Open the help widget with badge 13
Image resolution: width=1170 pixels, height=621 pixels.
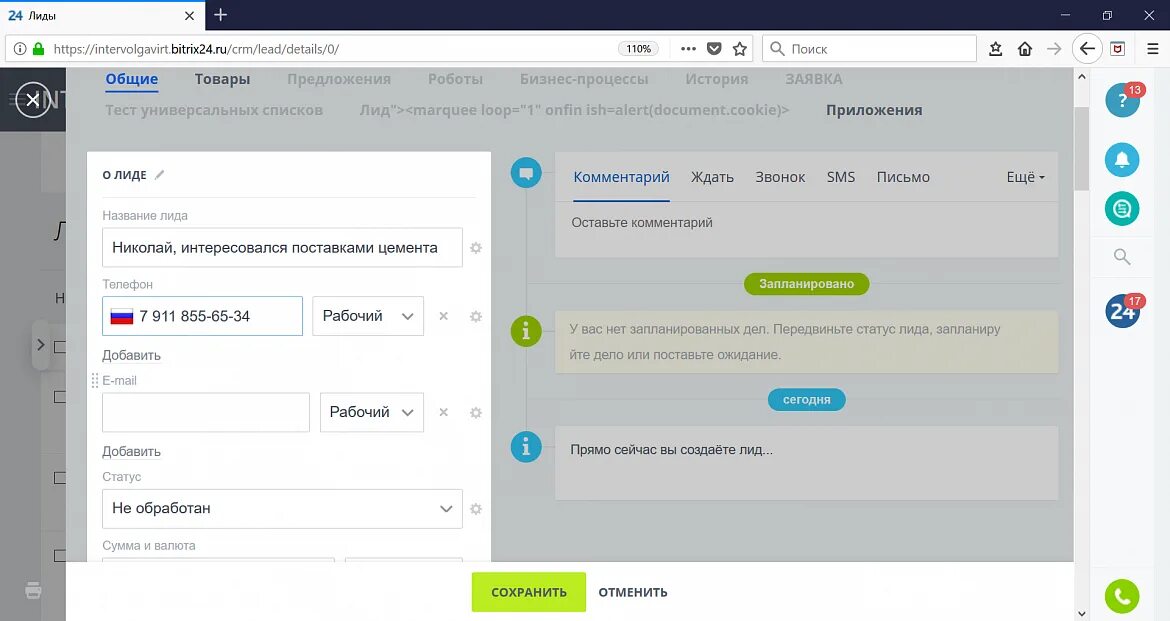coord(1122,100)
